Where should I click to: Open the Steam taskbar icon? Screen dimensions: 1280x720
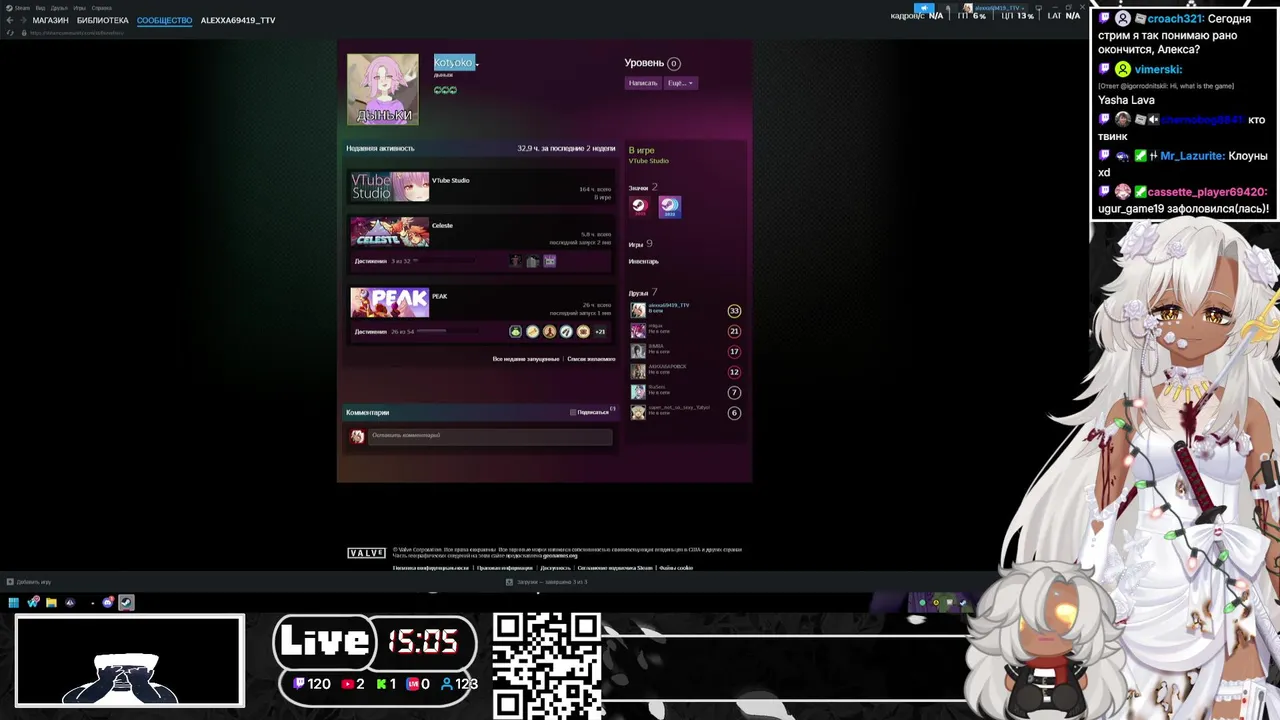click(126, 602)
